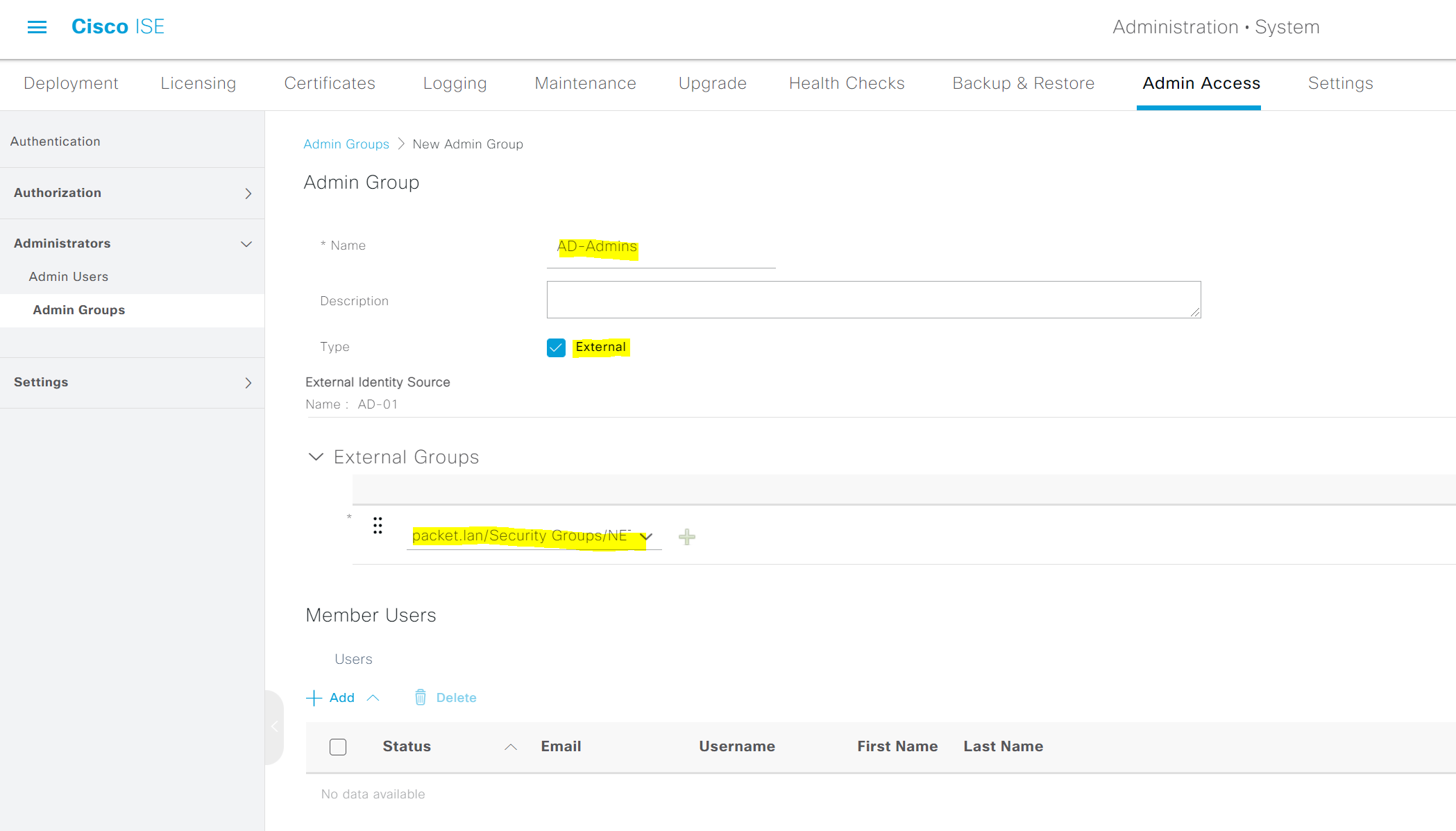1456x831 pixels.
Task: Click the delete trash icon for member
Action: tap(421, 697)
